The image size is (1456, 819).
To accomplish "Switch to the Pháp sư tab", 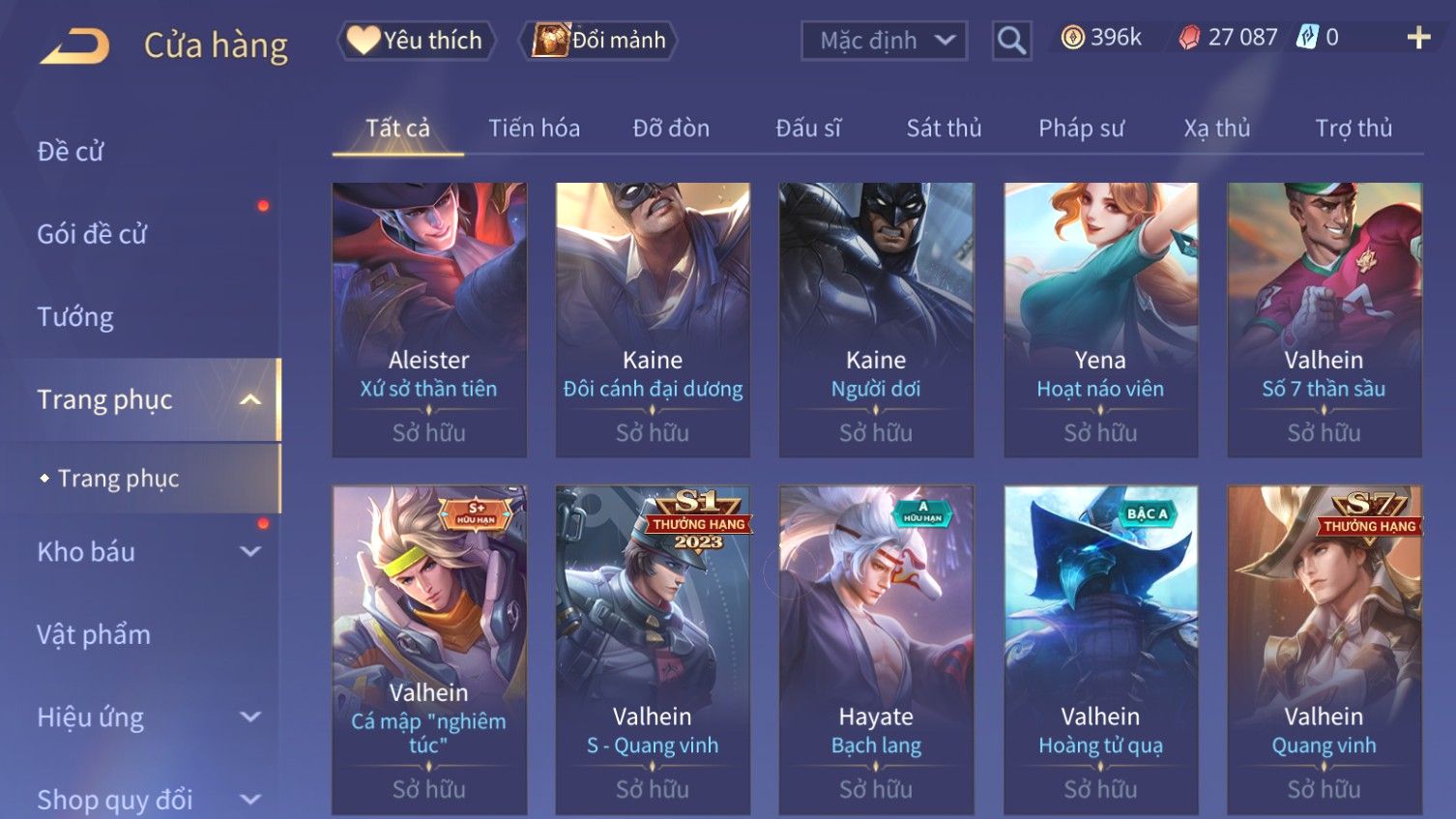I will point(1081,128).
